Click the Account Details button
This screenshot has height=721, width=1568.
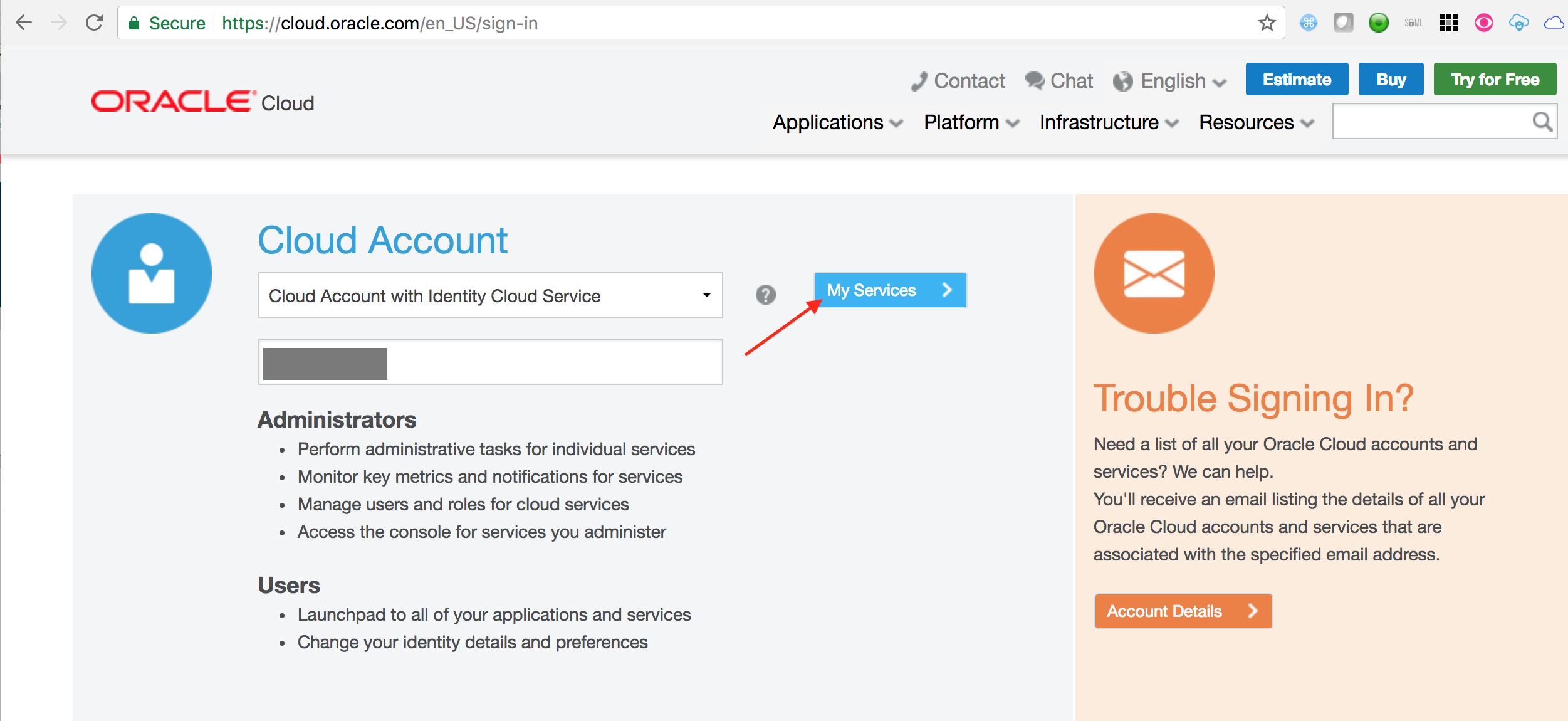click(1183, 611)
